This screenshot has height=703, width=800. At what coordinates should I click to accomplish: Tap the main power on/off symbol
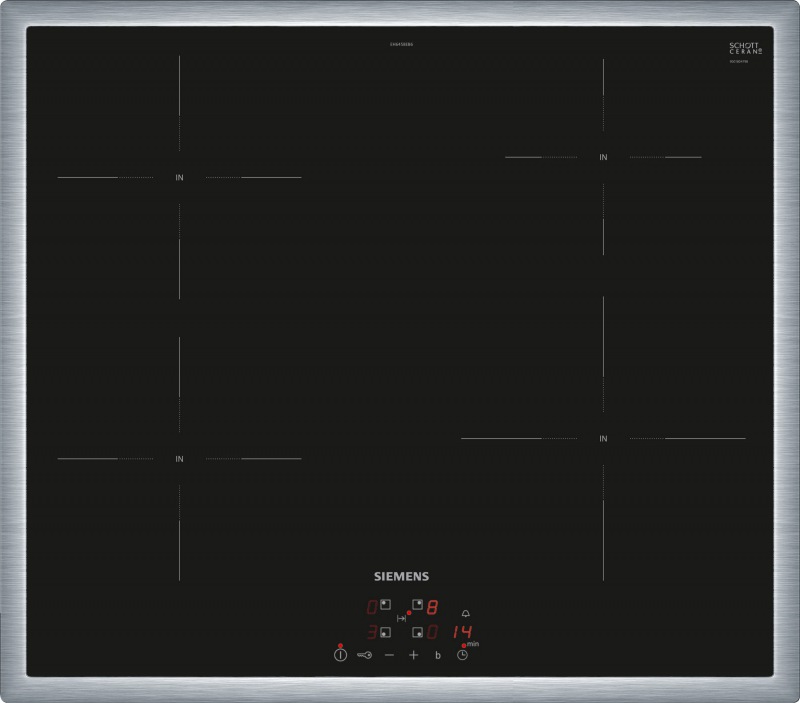tap(340, 655)
